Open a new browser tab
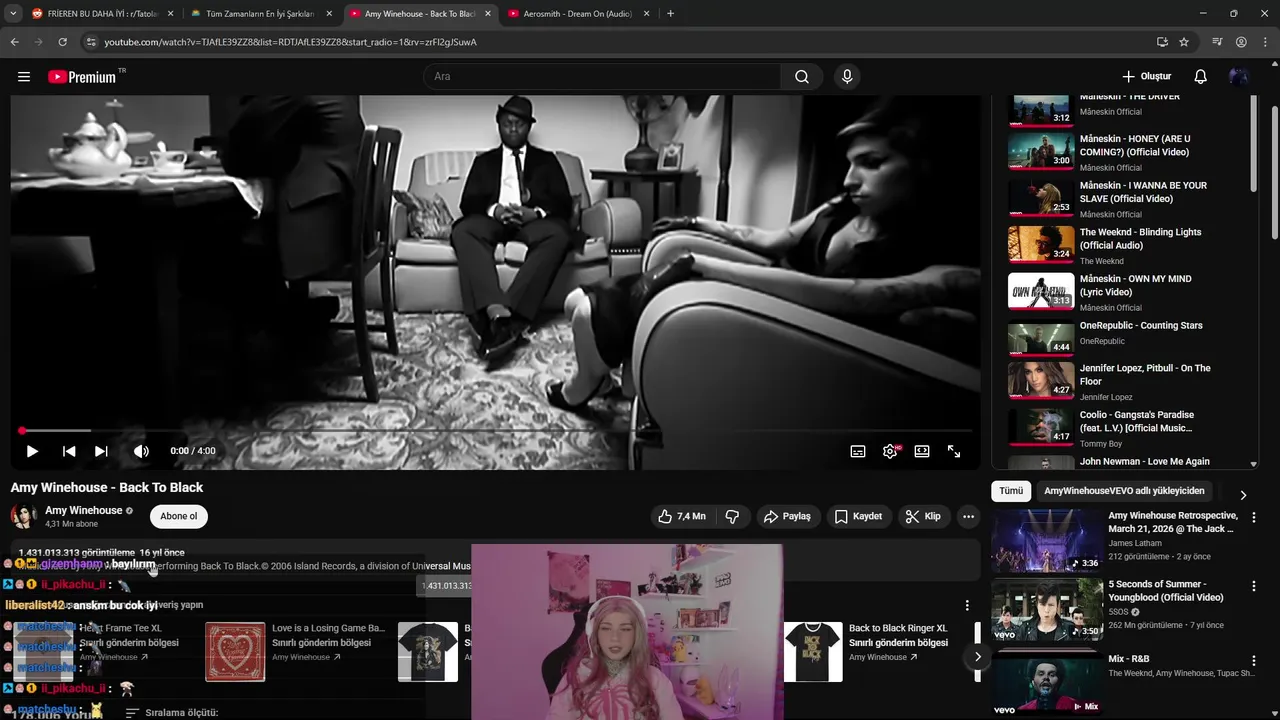1280x720 pixels. [x=670, y=14]
